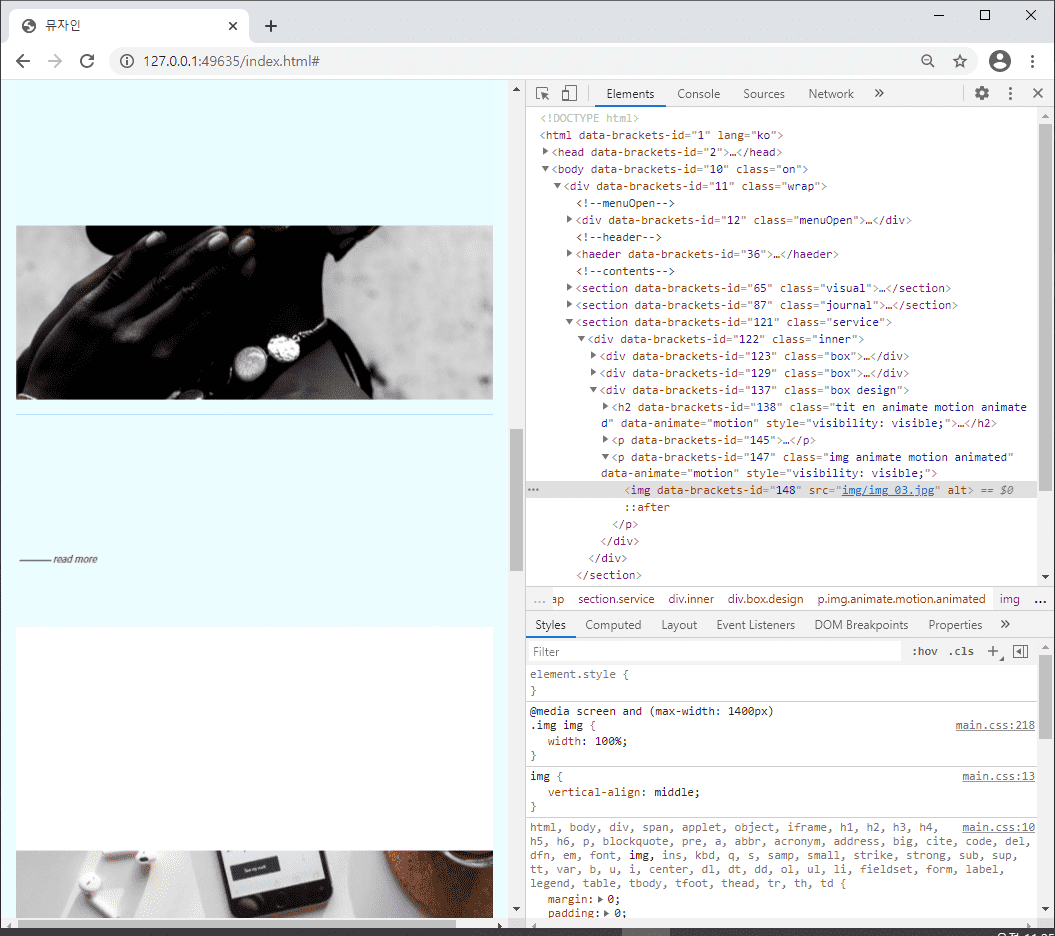Open the Event Listeners sub-tab
1055x936 pixels.
(756, 625)
